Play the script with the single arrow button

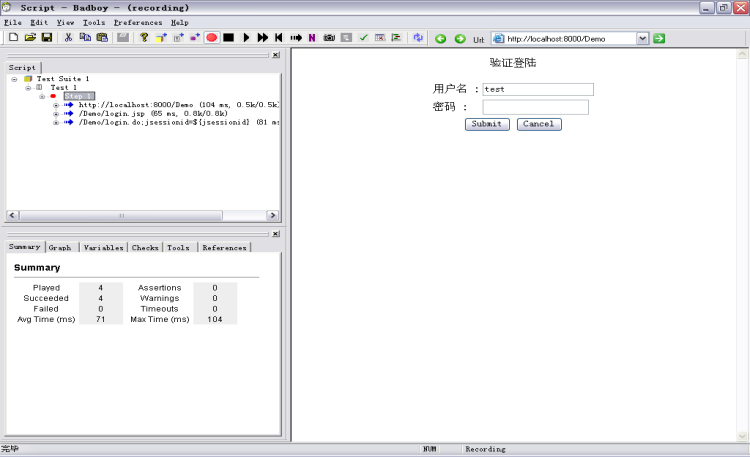tap(246, 37)
